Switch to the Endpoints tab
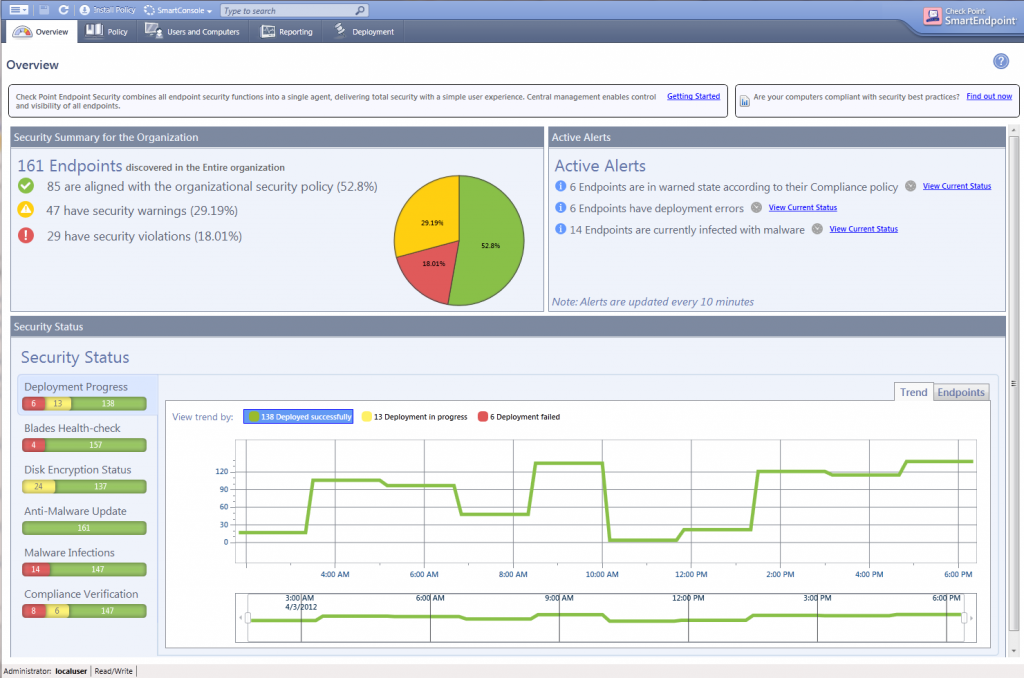This screenshot has width=1024, height=678. (960, 392)
